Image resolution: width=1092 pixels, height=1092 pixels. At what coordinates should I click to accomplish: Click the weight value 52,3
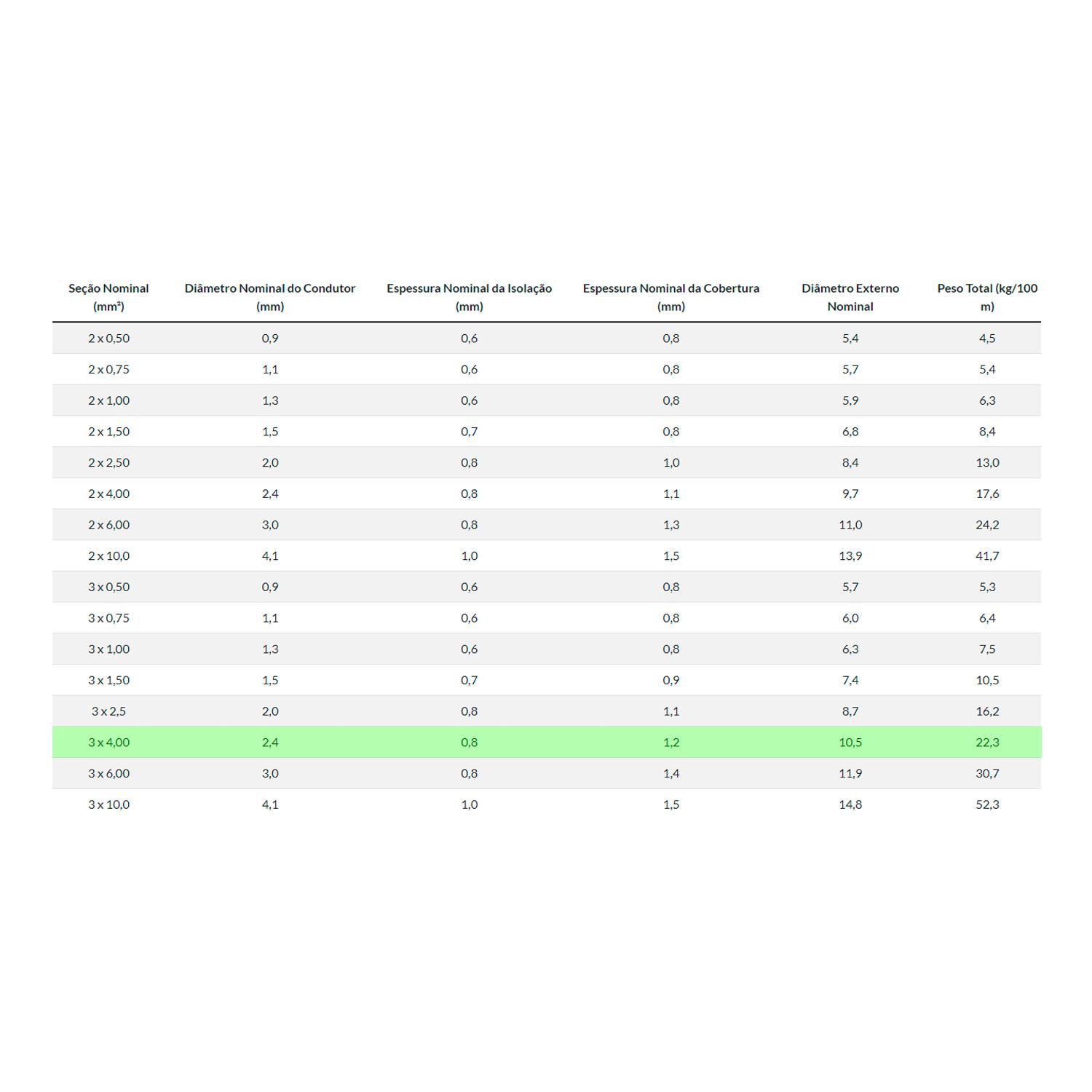[986, 804]
